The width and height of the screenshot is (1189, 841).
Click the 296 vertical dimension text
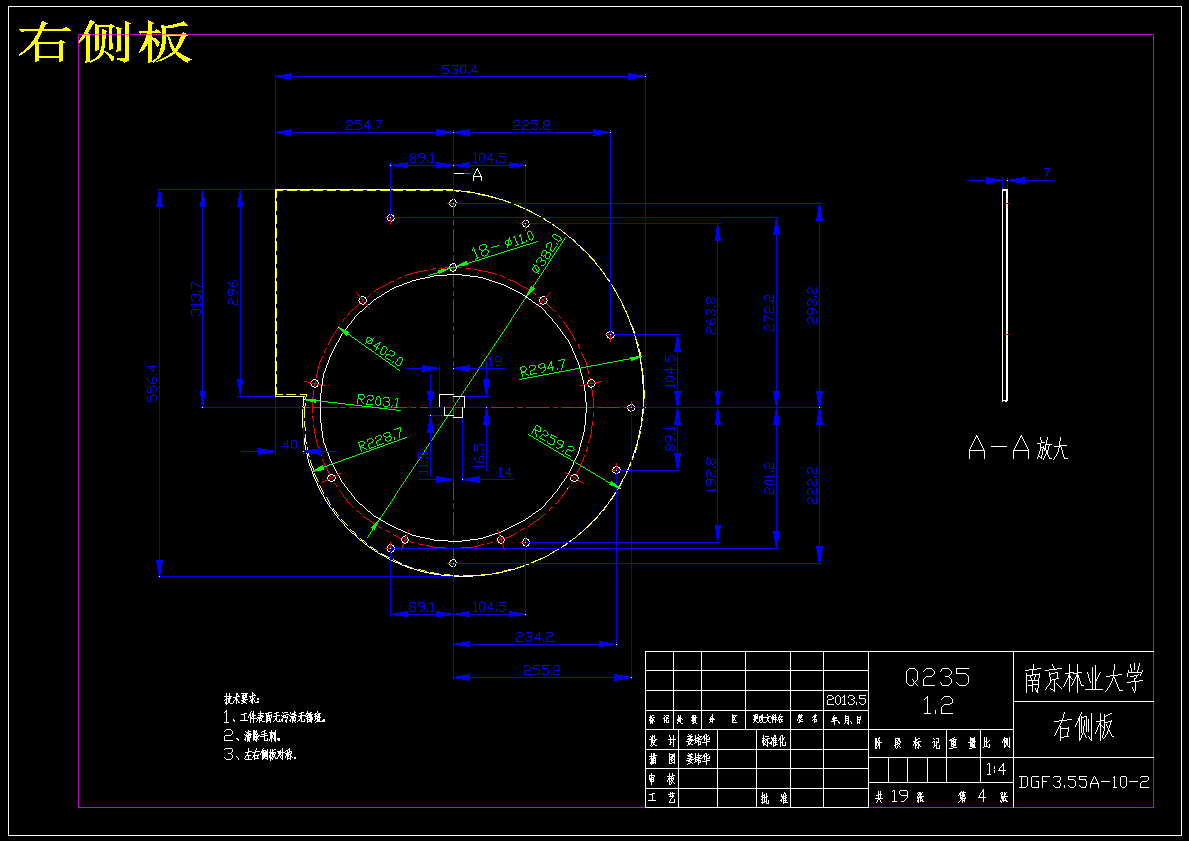click(x=234, y=293)
